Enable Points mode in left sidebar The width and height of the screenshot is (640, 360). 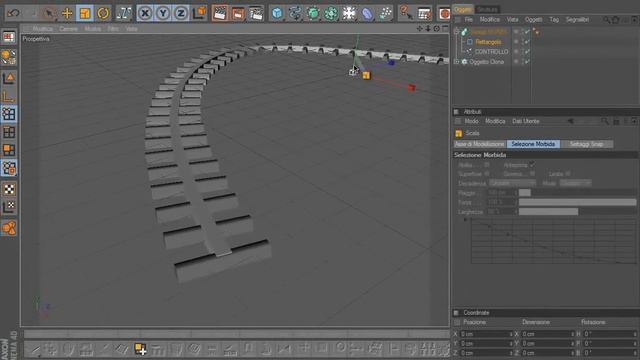click(9, 114)
